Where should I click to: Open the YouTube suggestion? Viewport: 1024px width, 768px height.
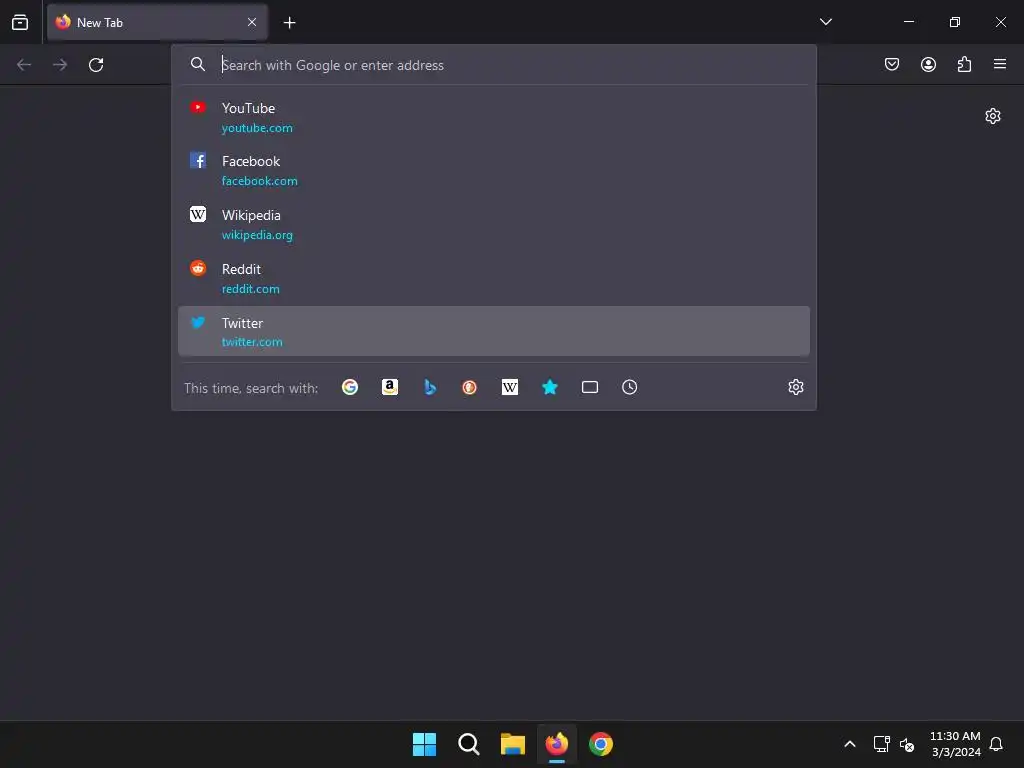click(x=494, y=117)
